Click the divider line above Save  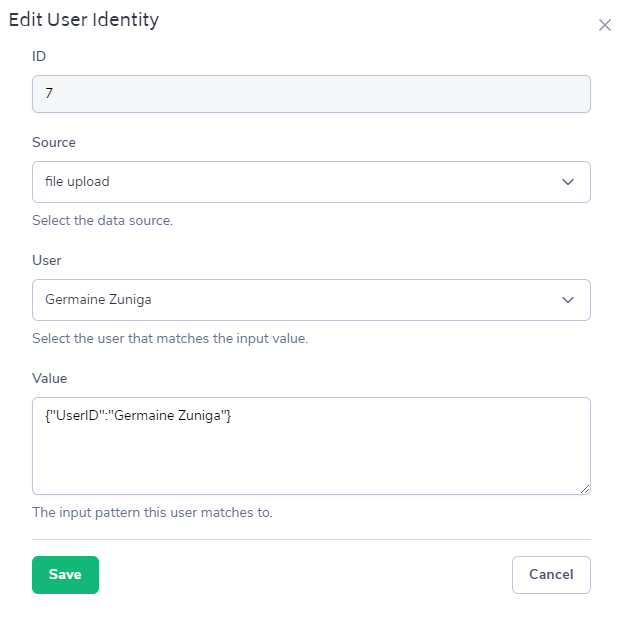tap(311, 540)
